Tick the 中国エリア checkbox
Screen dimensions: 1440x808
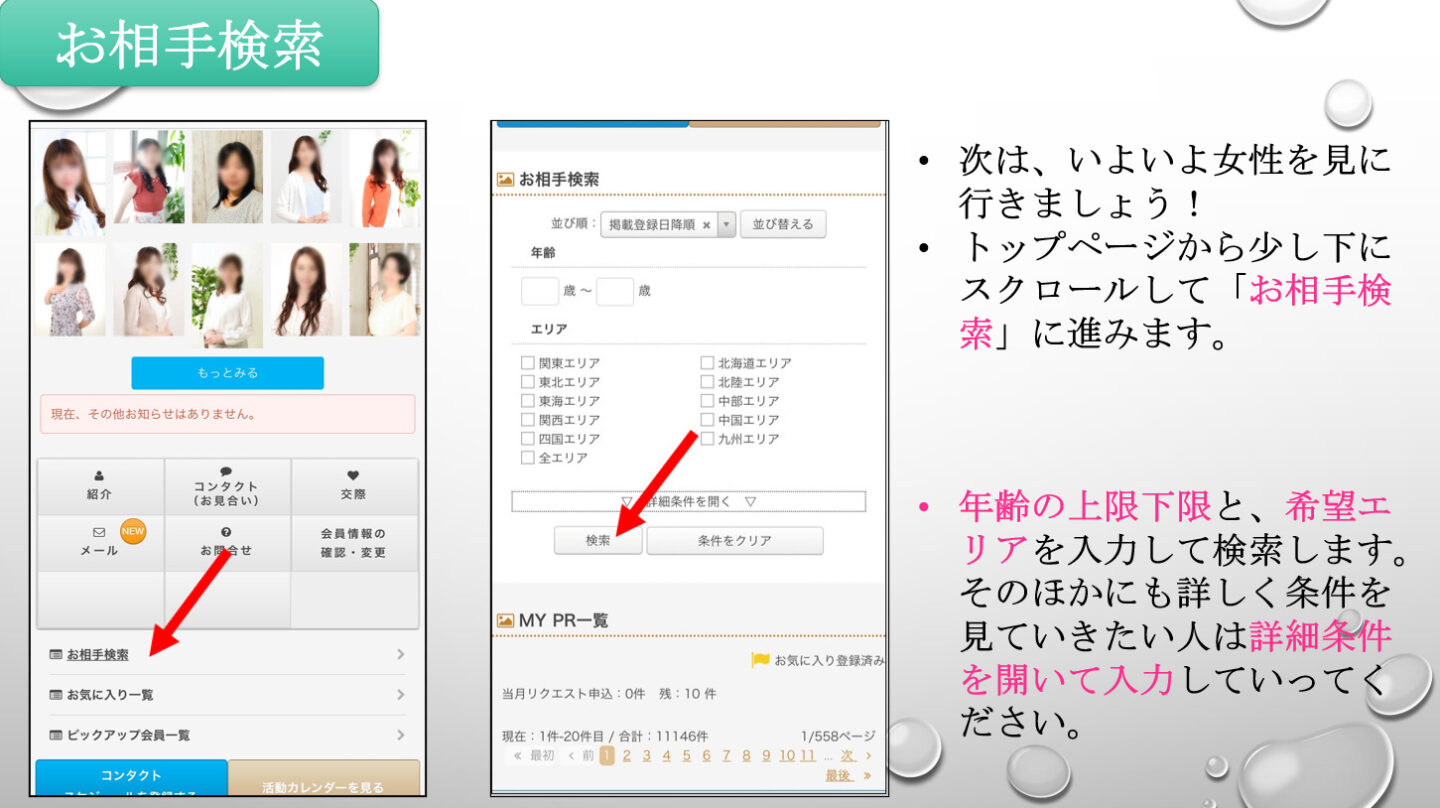tap(707, 420)
